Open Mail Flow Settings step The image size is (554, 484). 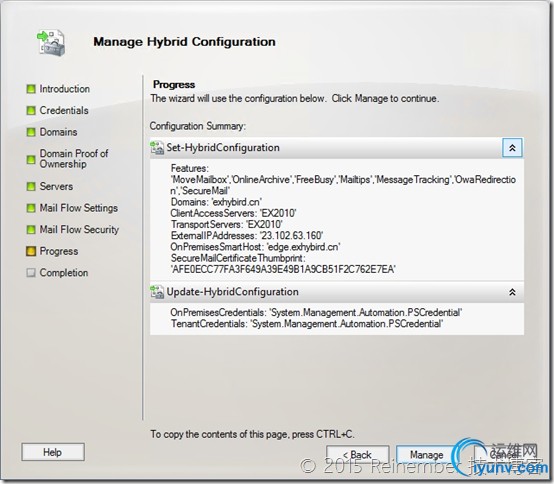78,208
